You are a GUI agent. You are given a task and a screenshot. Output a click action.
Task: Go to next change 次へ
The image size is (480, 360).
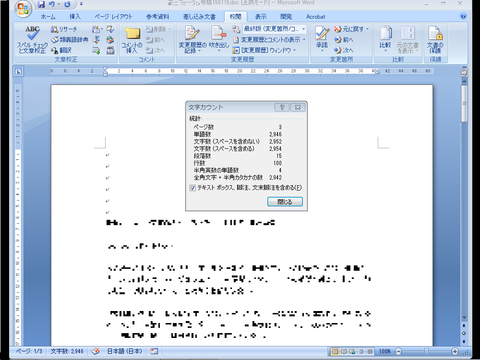[343, 50]
